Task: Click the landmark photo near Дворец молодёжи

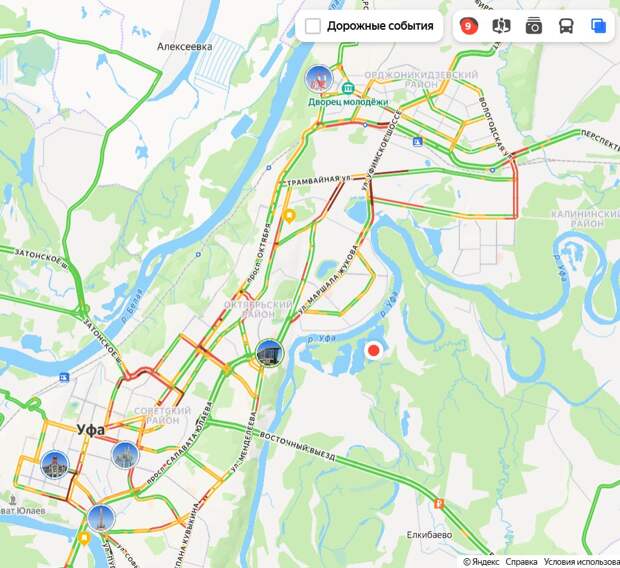Action: [x=319, y=79]
